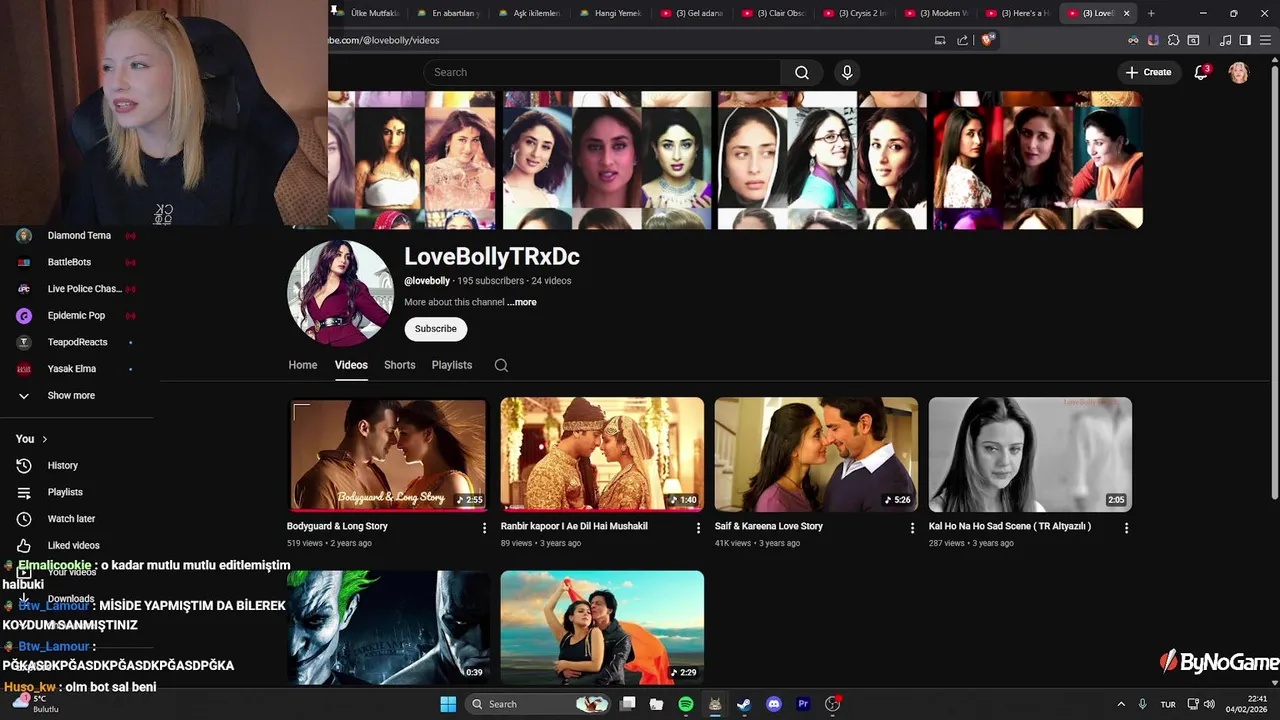This screenshot has width=1280, height=720.
Task: Play the Joker and Batman video thumbnail
Action: point(388,627)
